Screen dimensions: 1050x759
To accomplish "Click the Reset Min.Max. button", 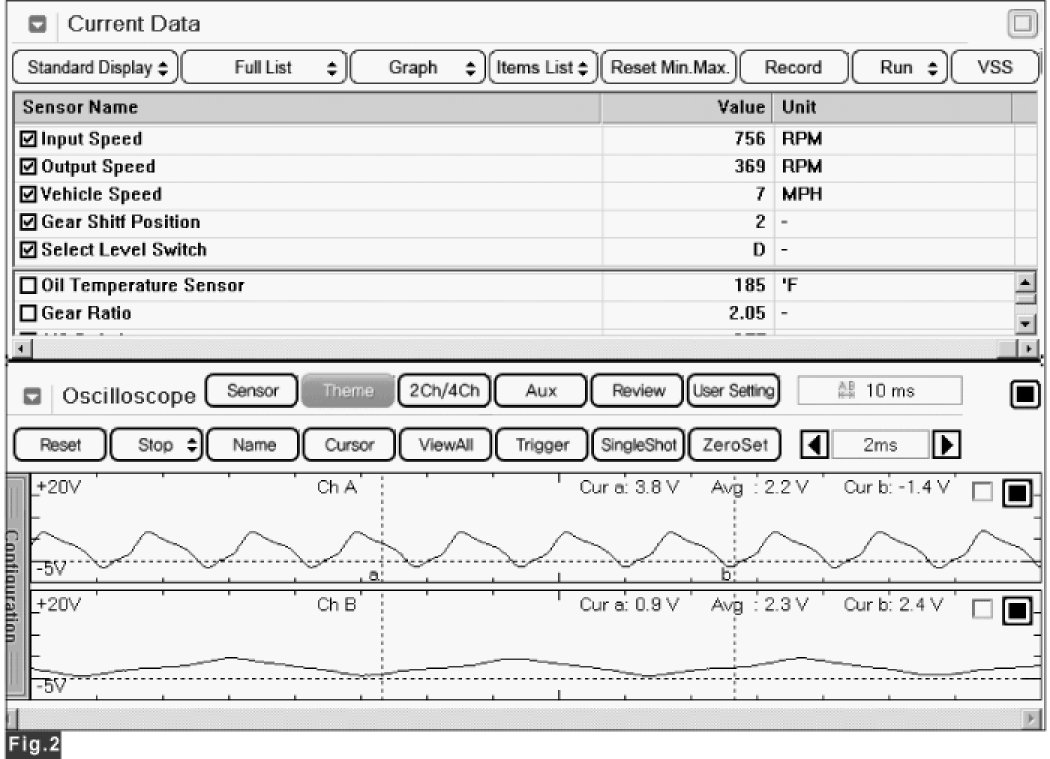I will pos(668,68).
